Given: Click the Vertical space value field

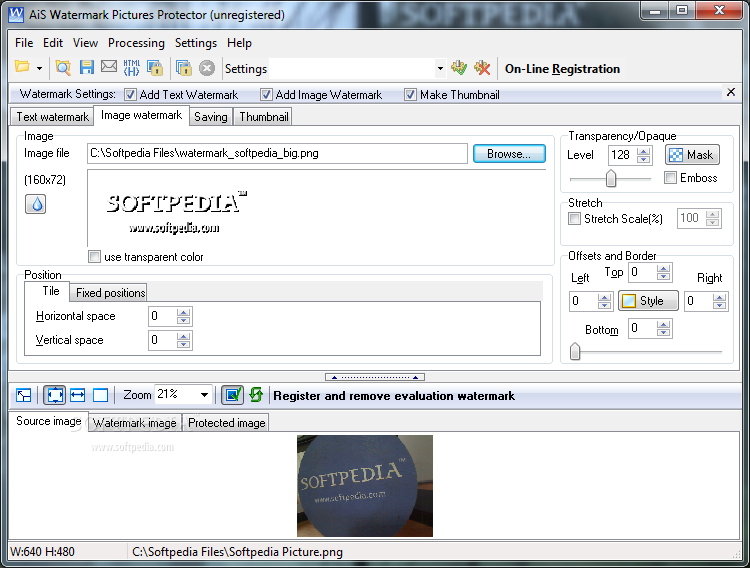Looking at the screenshot, I should pos(162,340).
